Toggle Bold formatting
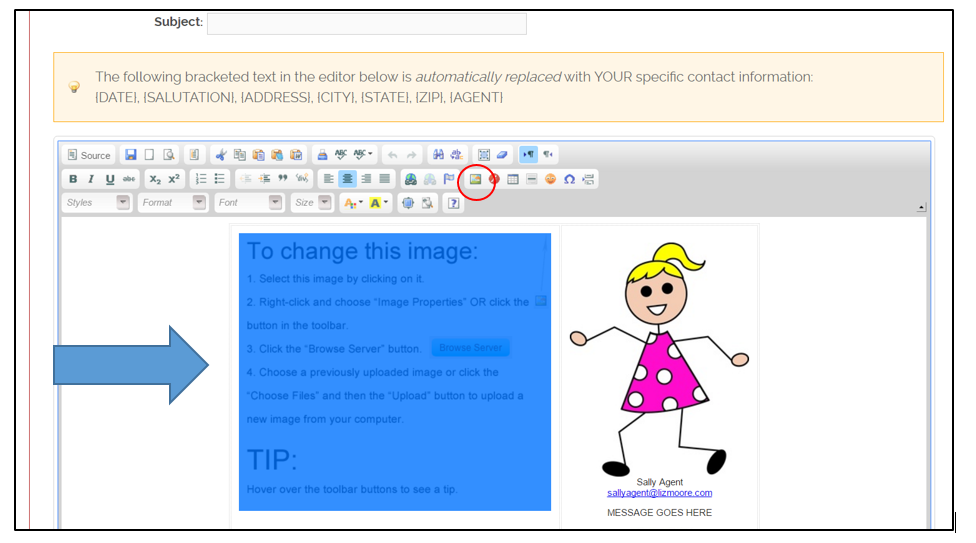Screen dimensions: 976x543 coord(73,179)
